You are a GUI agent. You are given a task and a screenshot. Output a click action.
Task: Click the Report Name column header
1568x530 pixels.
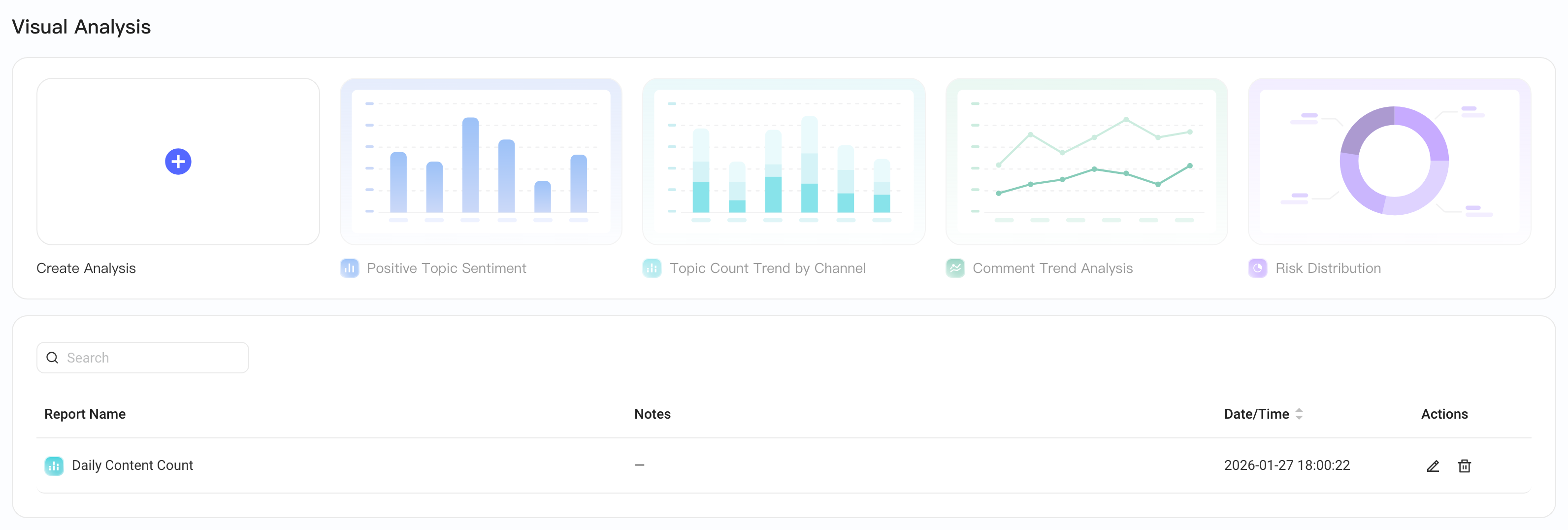(85, 414)
